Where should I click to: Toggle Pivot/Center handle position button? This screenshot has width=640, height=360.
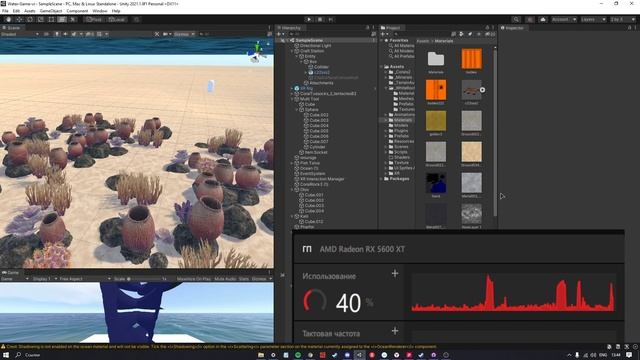tap(93, 19)
